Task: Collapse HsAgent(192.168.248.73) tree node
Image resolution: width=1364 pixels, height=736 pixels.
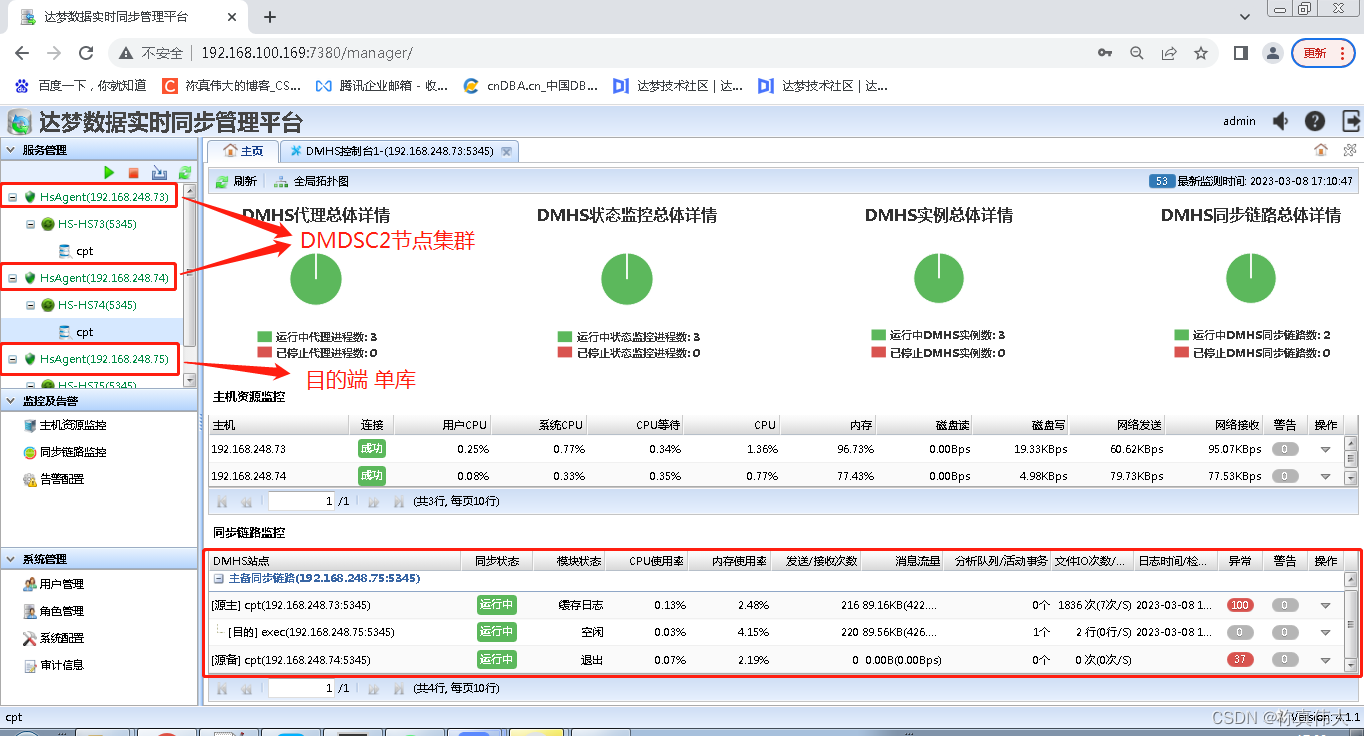Action: click(x=12, y=197)
